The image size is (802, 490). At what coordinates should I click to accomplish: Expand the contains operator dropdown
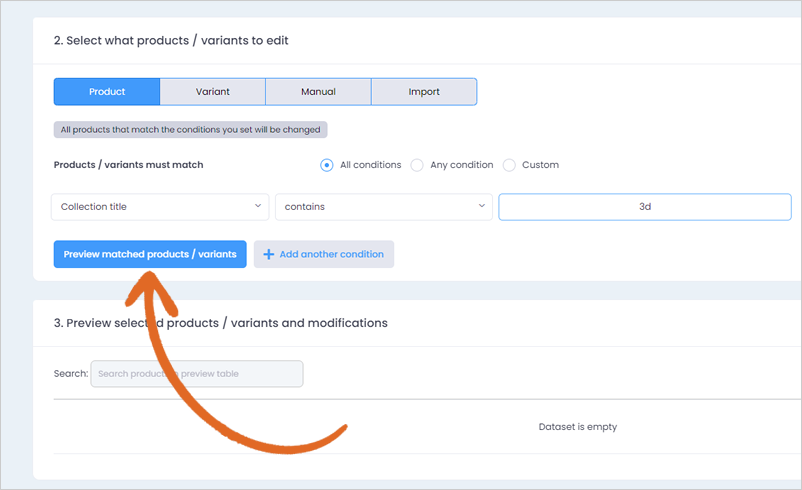384,207
